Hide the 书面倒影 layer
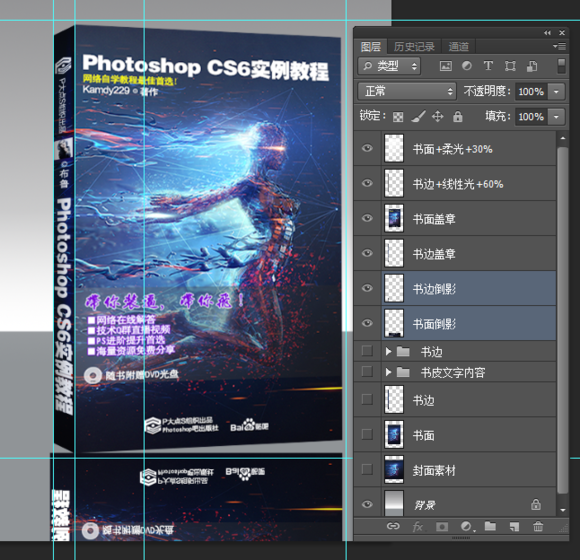Viewport: 580px width, 560px height. tap(367, 323)
